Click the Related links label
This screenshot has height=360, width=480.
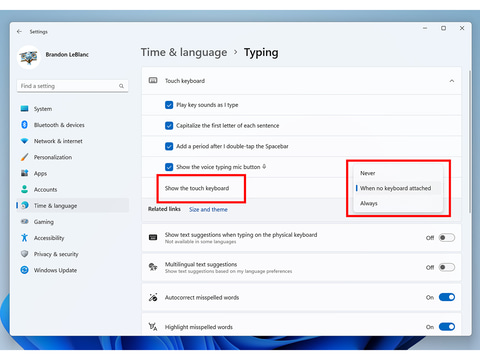tap(164, 209)
